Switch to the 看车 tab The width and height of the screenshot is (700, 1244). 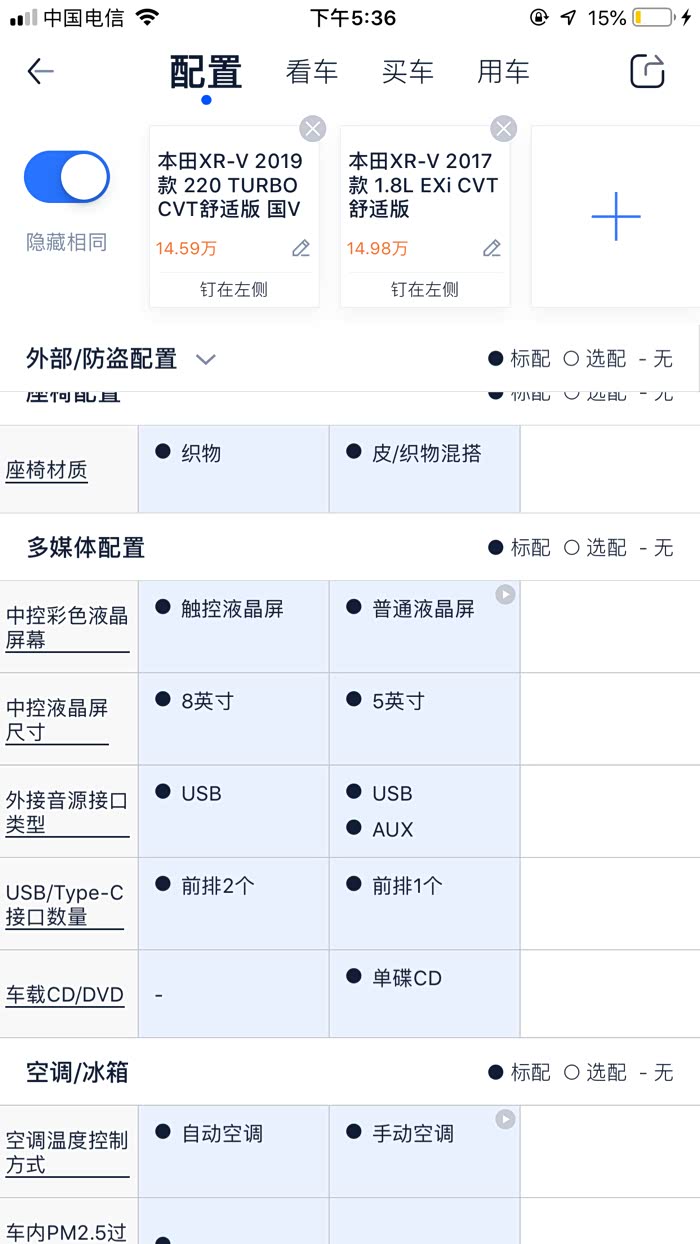(312, 72)
